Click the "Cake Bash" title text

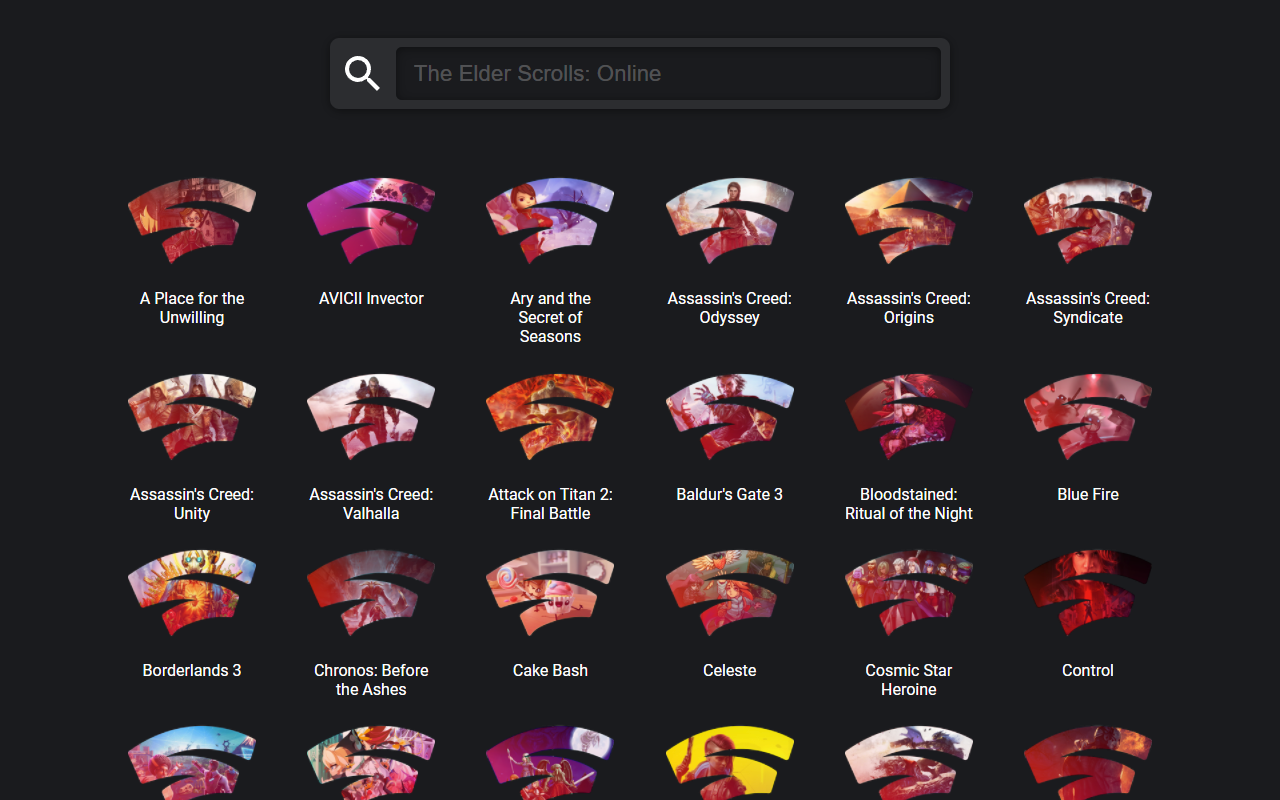click(x=550, y=670)
